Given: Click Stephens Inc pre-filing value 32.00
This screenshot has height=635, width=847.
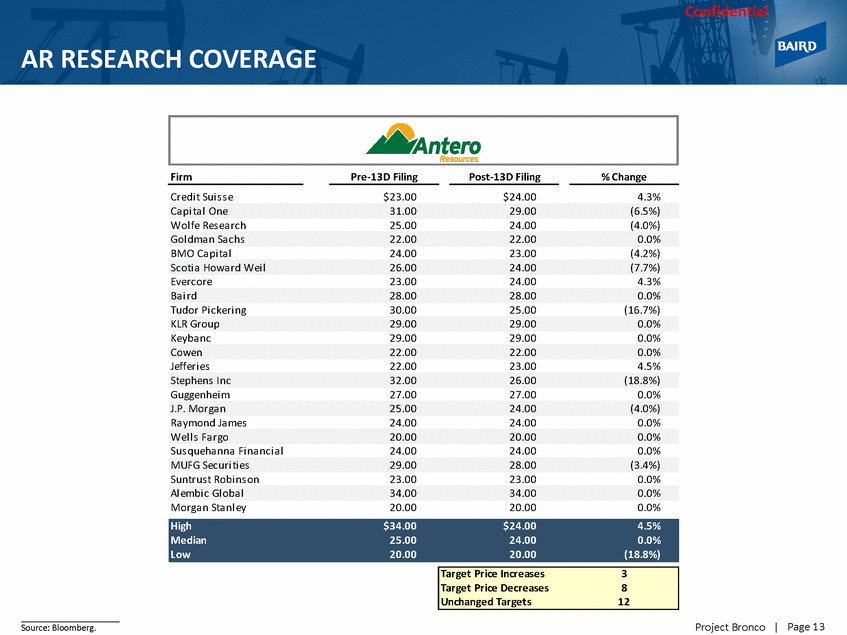Looking at the screenshot, I should coord(403,381).
